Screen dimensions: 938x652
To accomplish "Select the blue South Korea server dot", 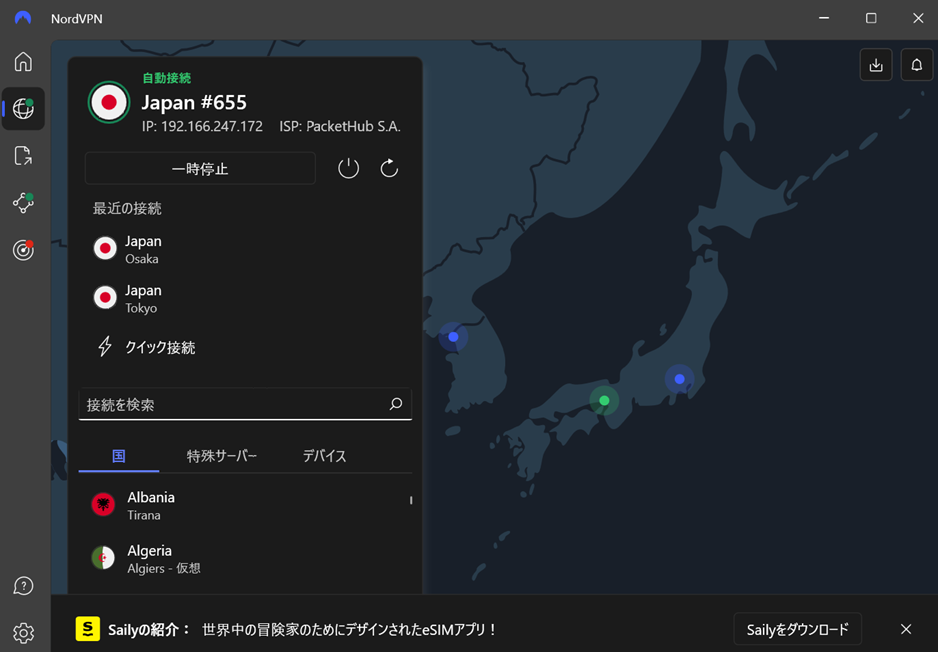I will 453,337.
